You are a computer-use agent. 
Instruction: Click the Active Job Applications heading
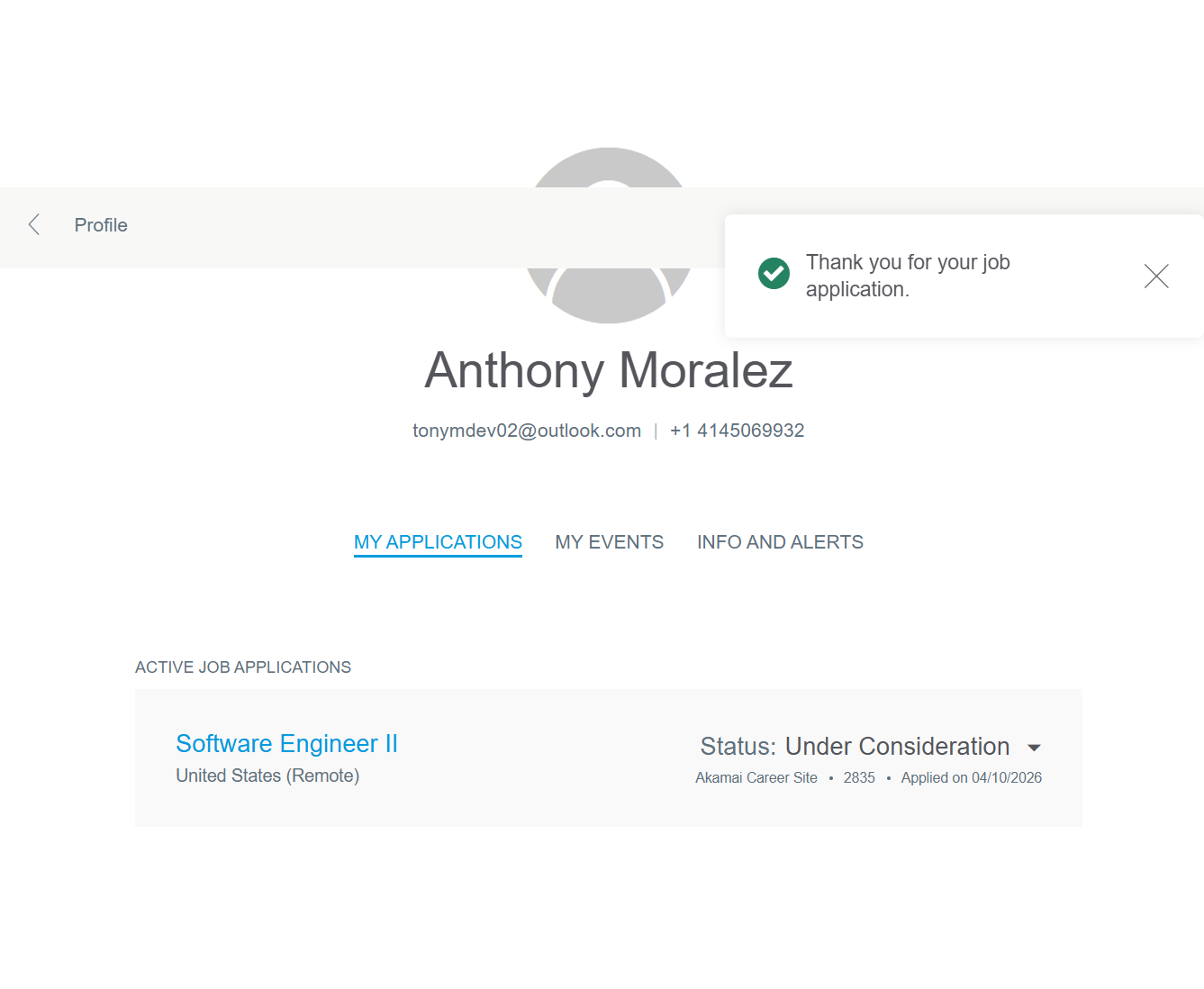(243, 667)
